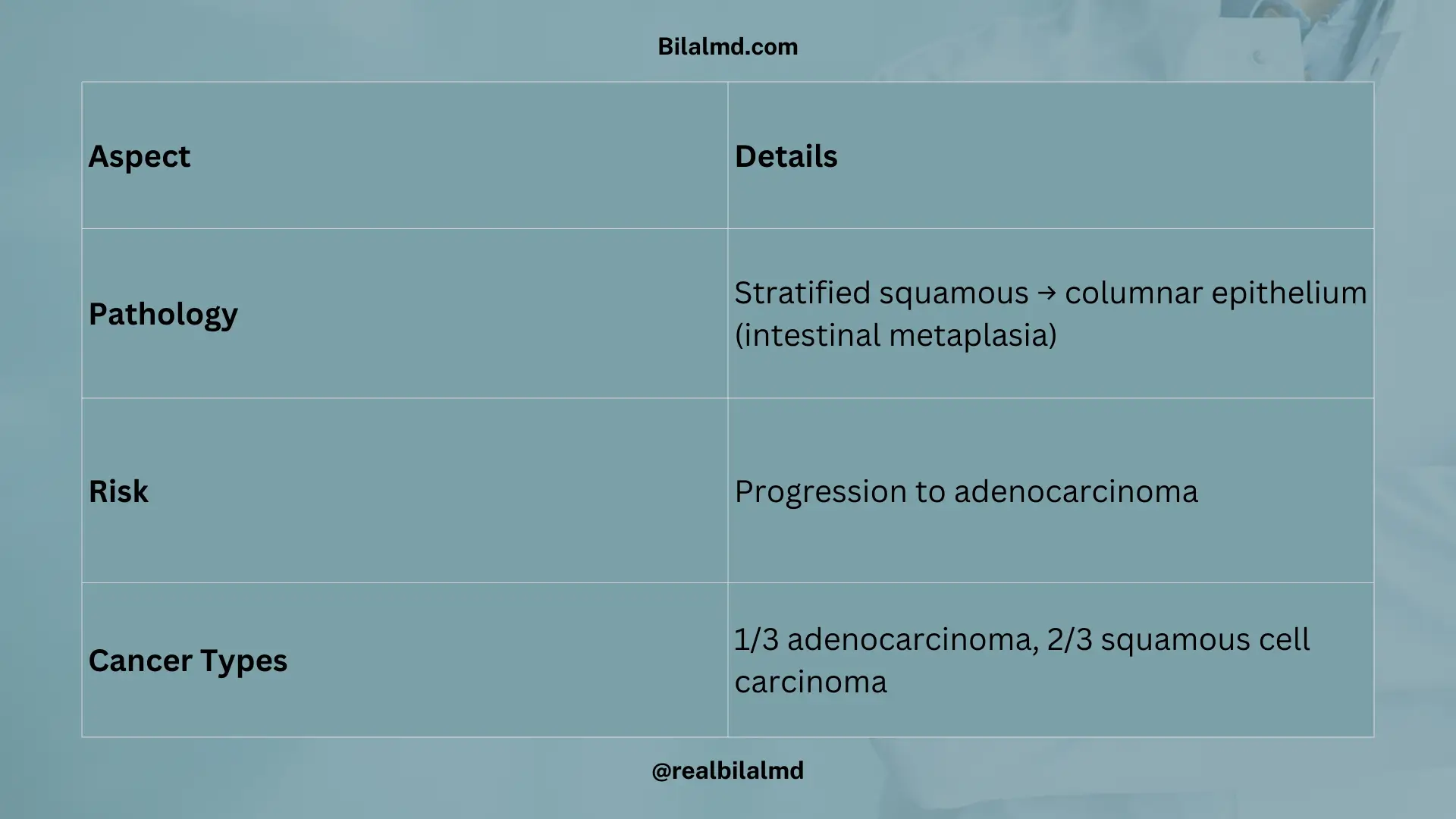Select the "Aspect" column header

[140, 157]
